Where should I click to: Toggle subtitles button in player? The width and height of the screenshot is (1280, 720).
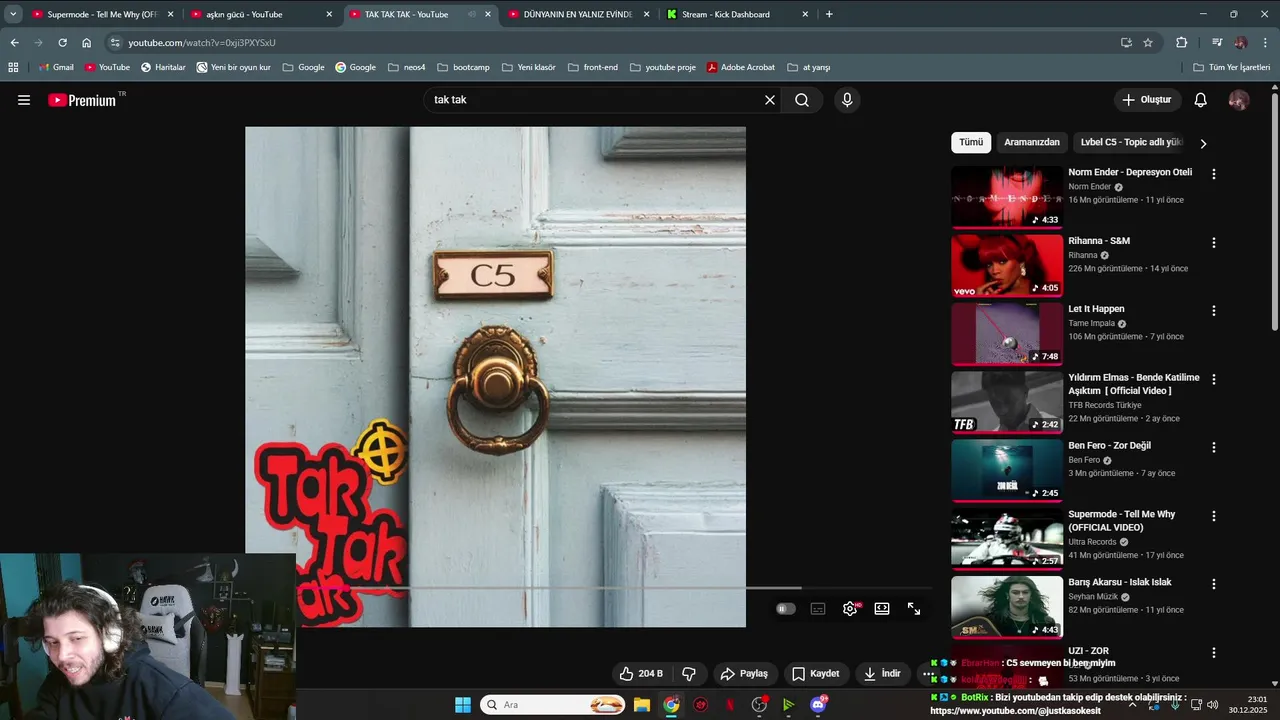click(x=818, y=608)
